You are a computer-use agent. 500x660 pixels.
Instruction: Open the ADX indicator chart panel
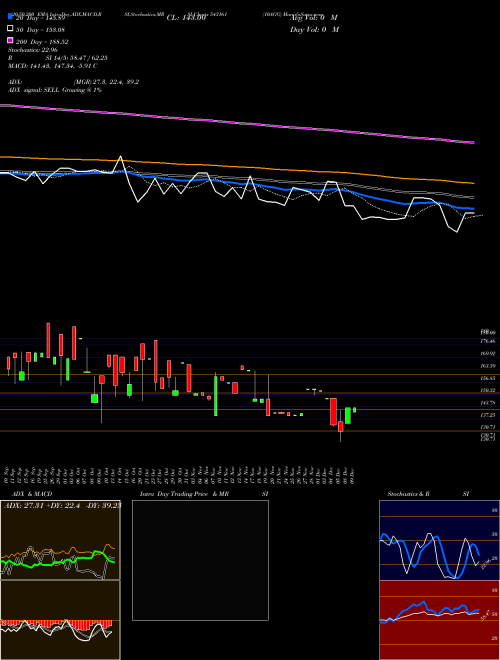tap(60, 540)
